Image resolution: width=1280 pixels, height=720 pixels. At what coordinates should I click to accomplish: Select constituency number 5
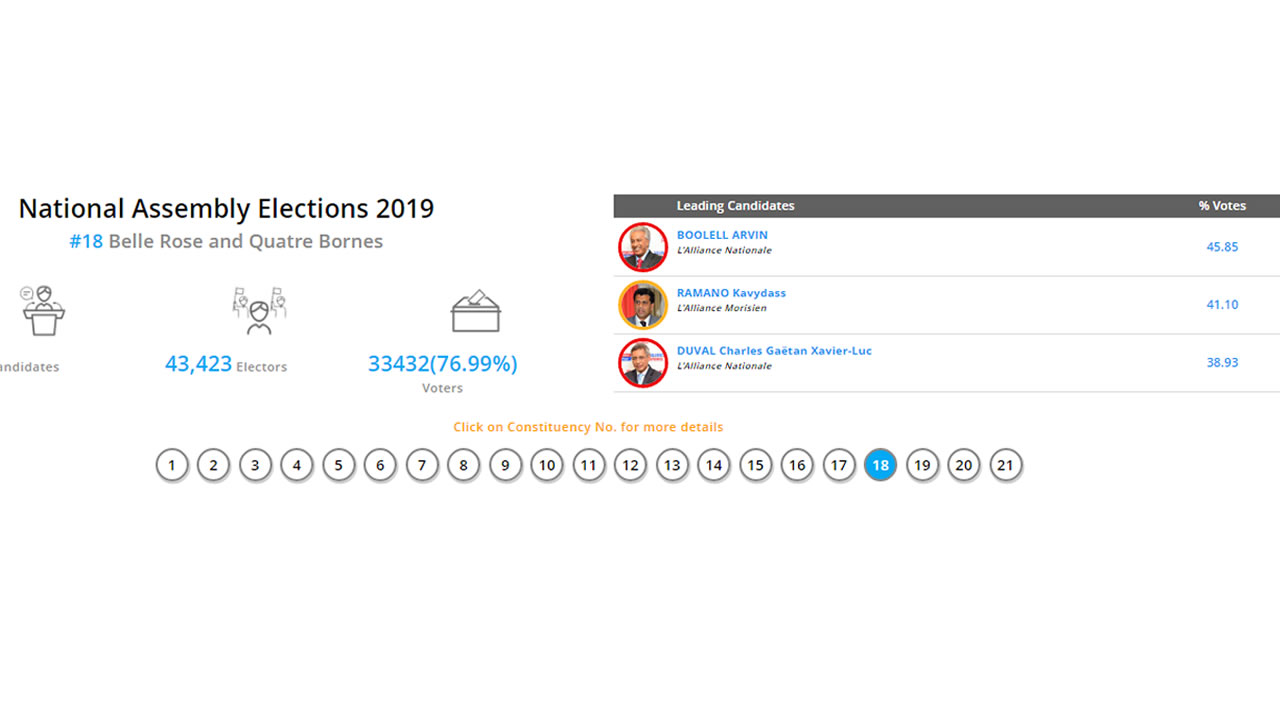339,465
